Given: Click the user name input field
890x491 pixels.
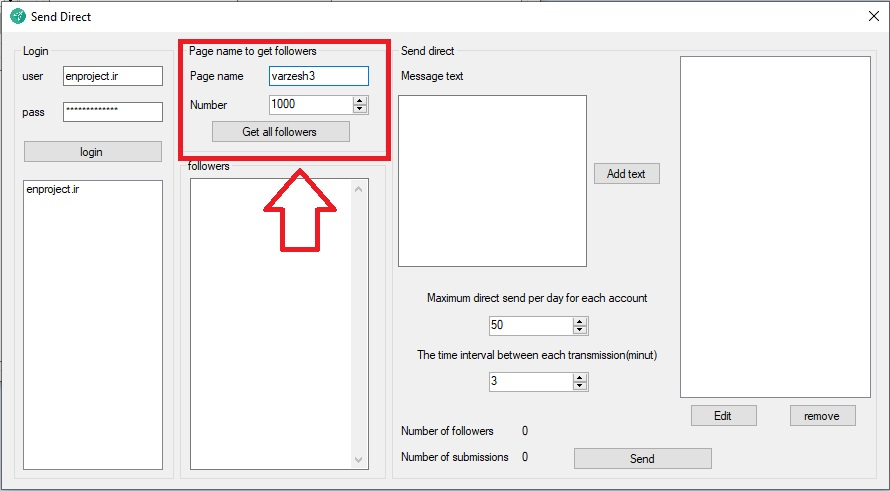Looking at the screenshot, I should coord(112,76).
